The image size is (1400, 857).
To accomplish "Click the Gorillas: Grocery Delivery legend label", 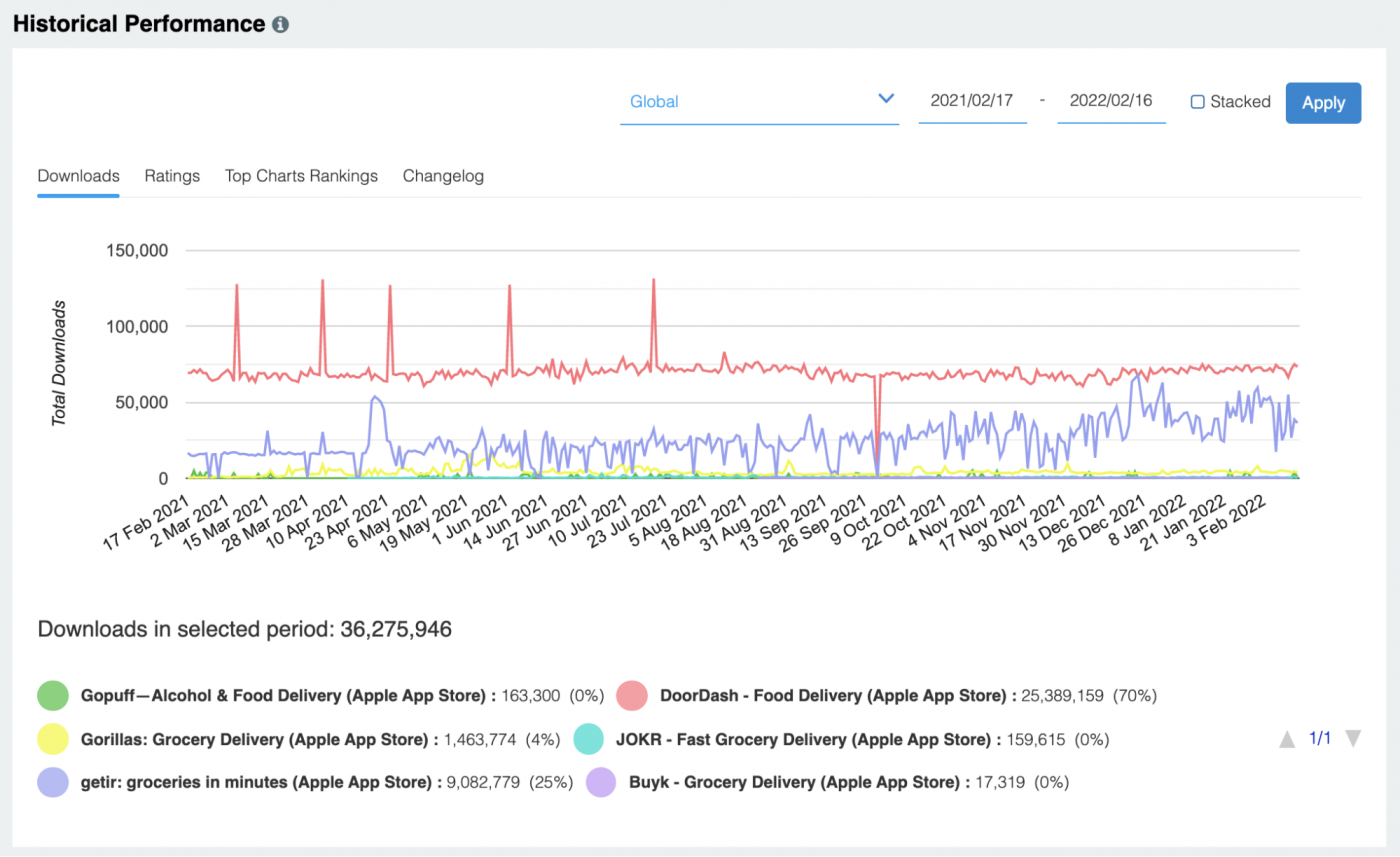I will tap(259, 739).
